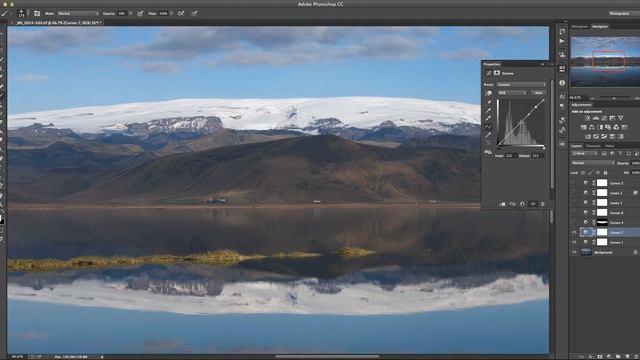Screen dimensions: 640x360
Task: Add a Curves adjustment from Adjustments panel
Action: pos(604,118)
